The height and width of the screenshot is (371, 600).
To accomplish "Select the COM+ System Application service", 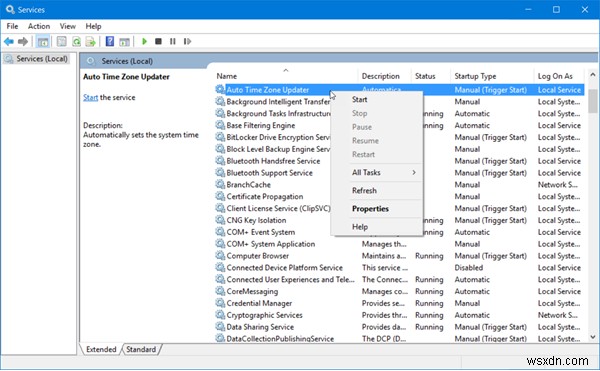I will pos(399,244).
